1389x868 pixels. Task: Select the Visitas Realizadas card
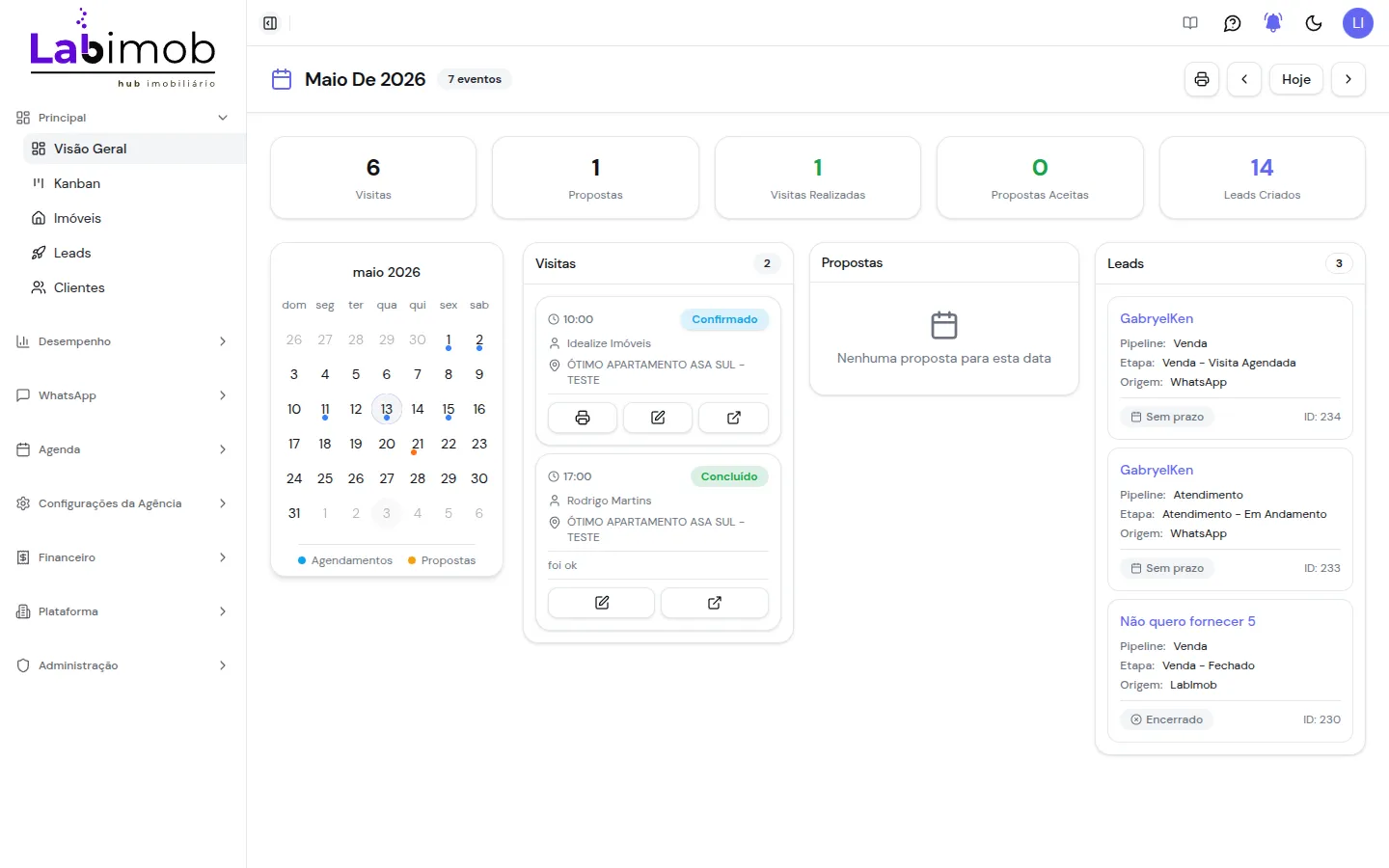tap(818, 177)
